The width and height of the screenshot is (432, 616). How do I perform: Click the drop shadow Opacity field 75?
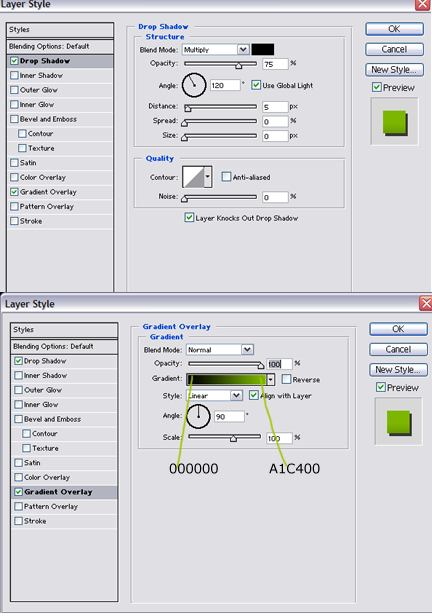tap(275, 64)
